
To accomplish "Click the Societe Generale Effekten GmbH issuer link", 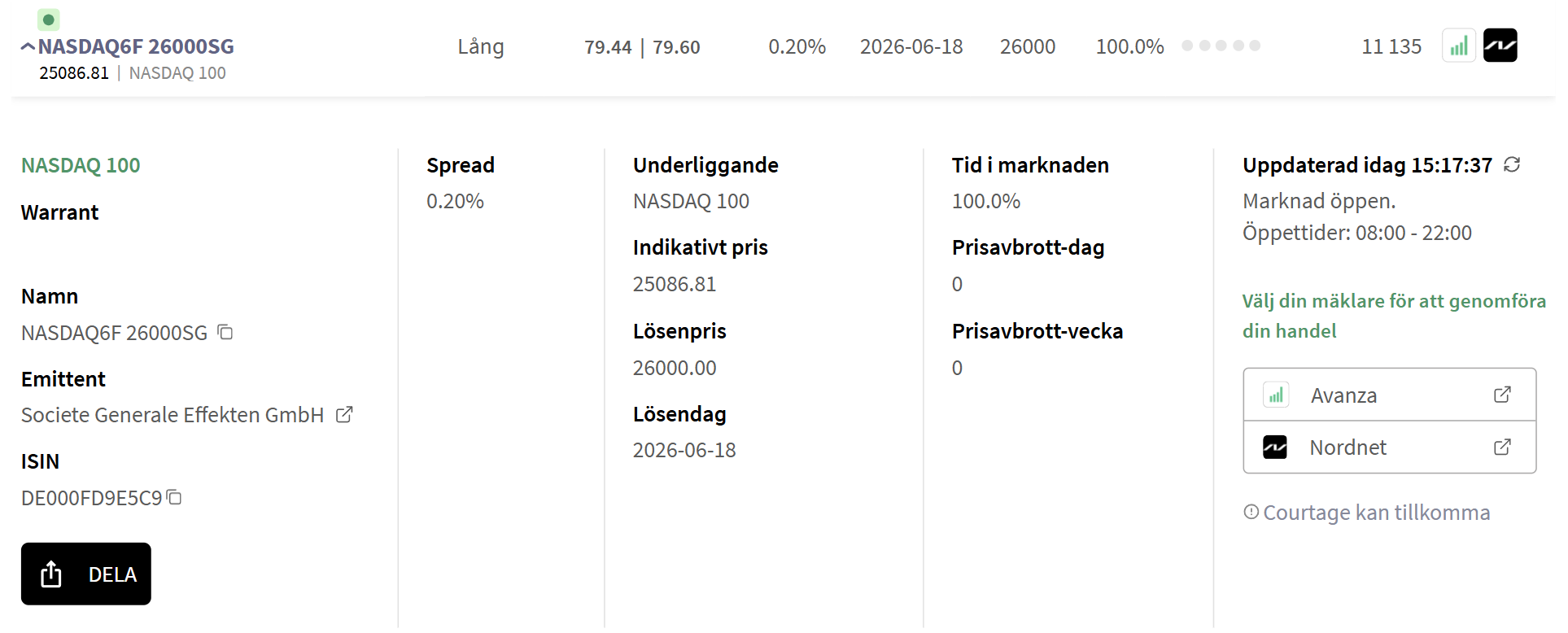I will point(173,415).
